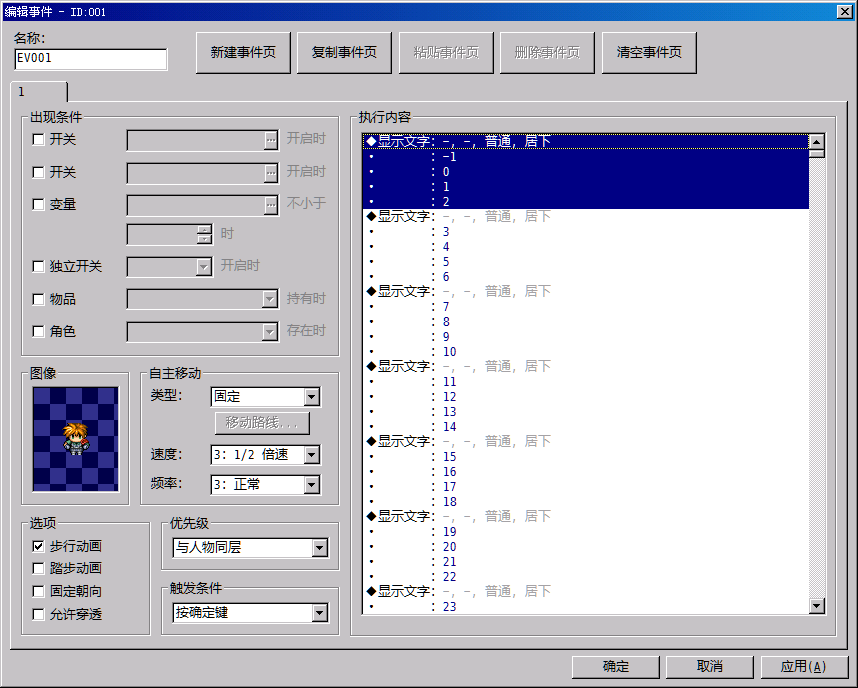This screenshot has height=688, width=858.
Task: Close the 编辑事件 dialog window
Action: (844, 11)
